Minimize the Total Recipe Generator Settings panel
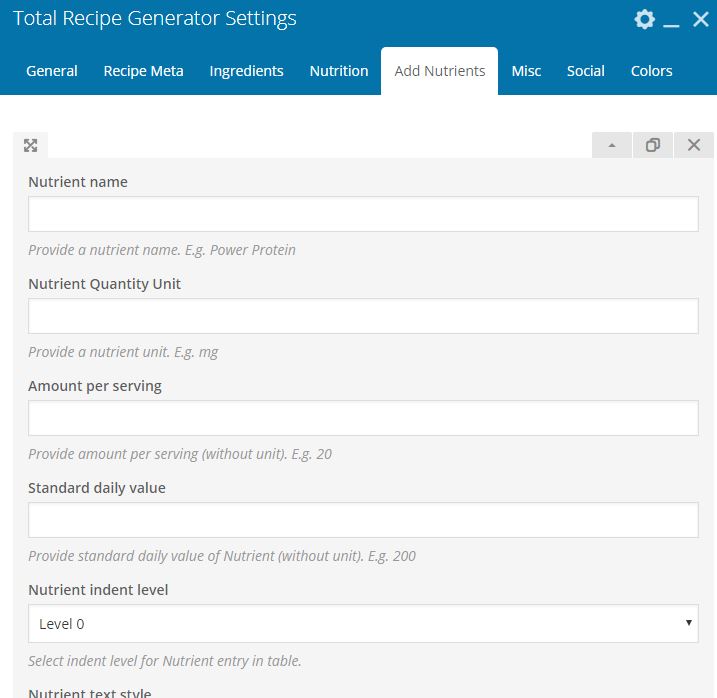Viewport: 717px width, 698px height. tap(671, 20)
